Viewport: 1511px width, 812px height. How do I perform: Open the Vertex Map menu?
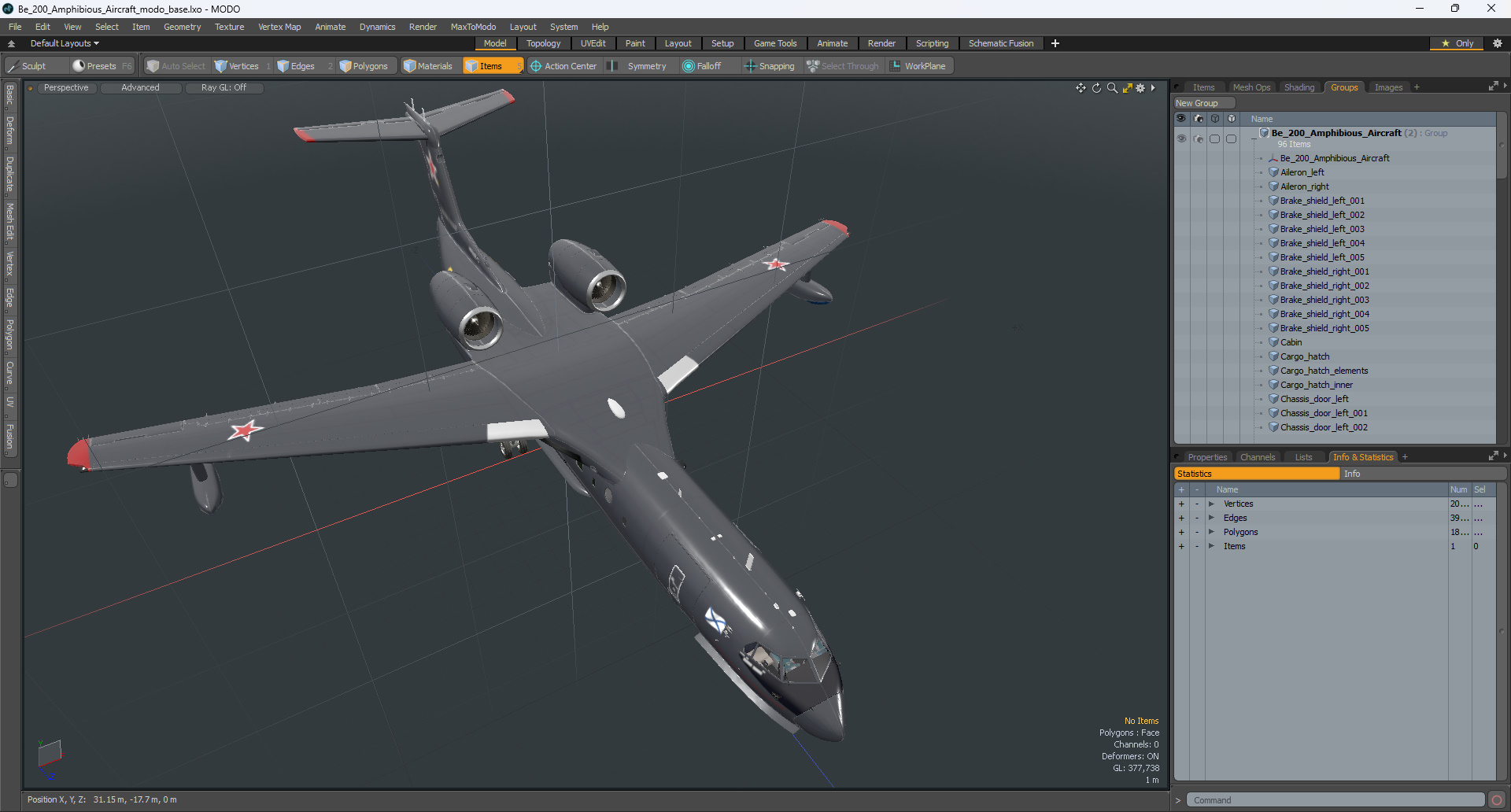(x=279, y=27)
